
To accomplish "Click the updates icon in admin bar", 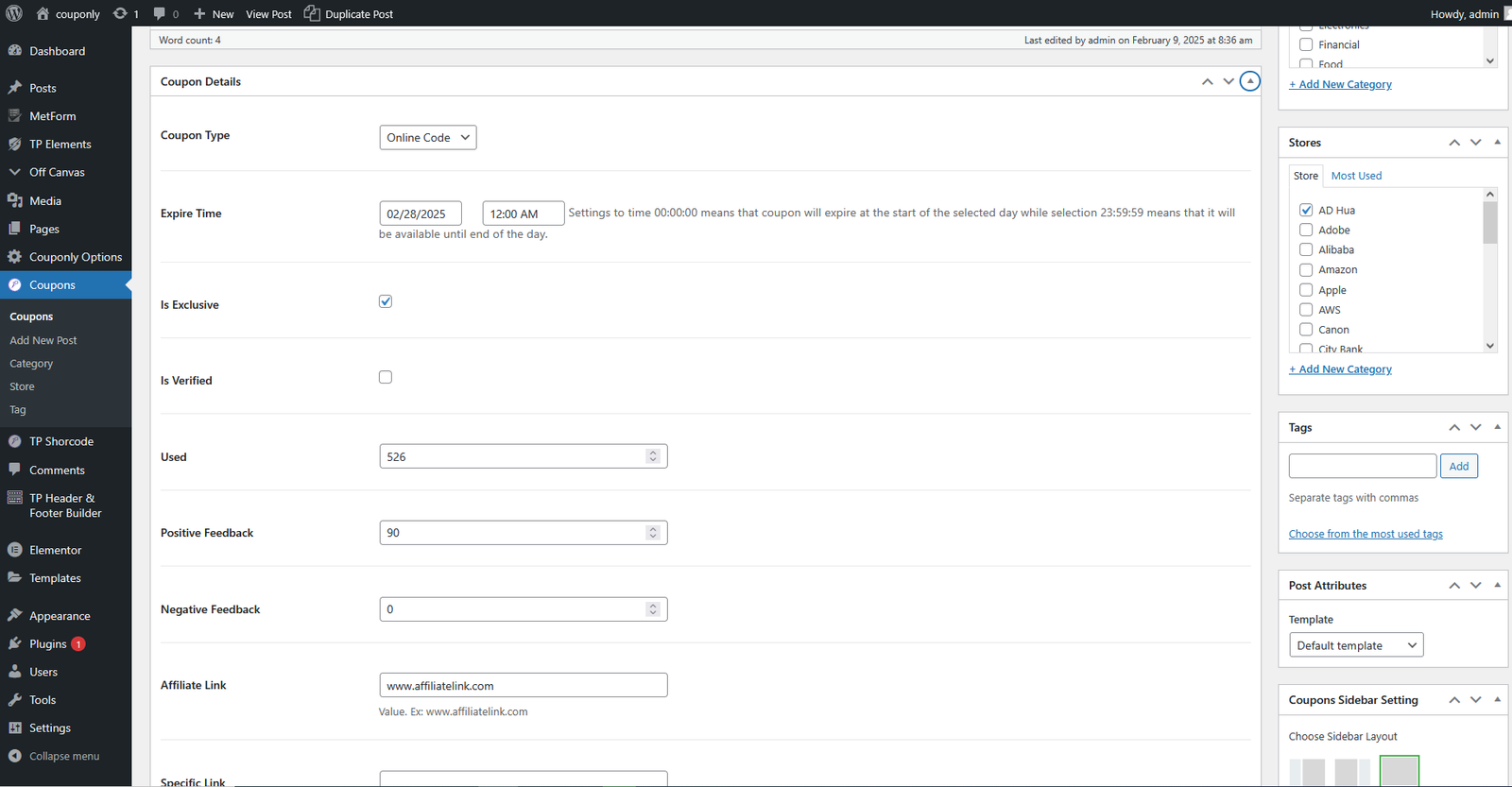I will [120, 13].
